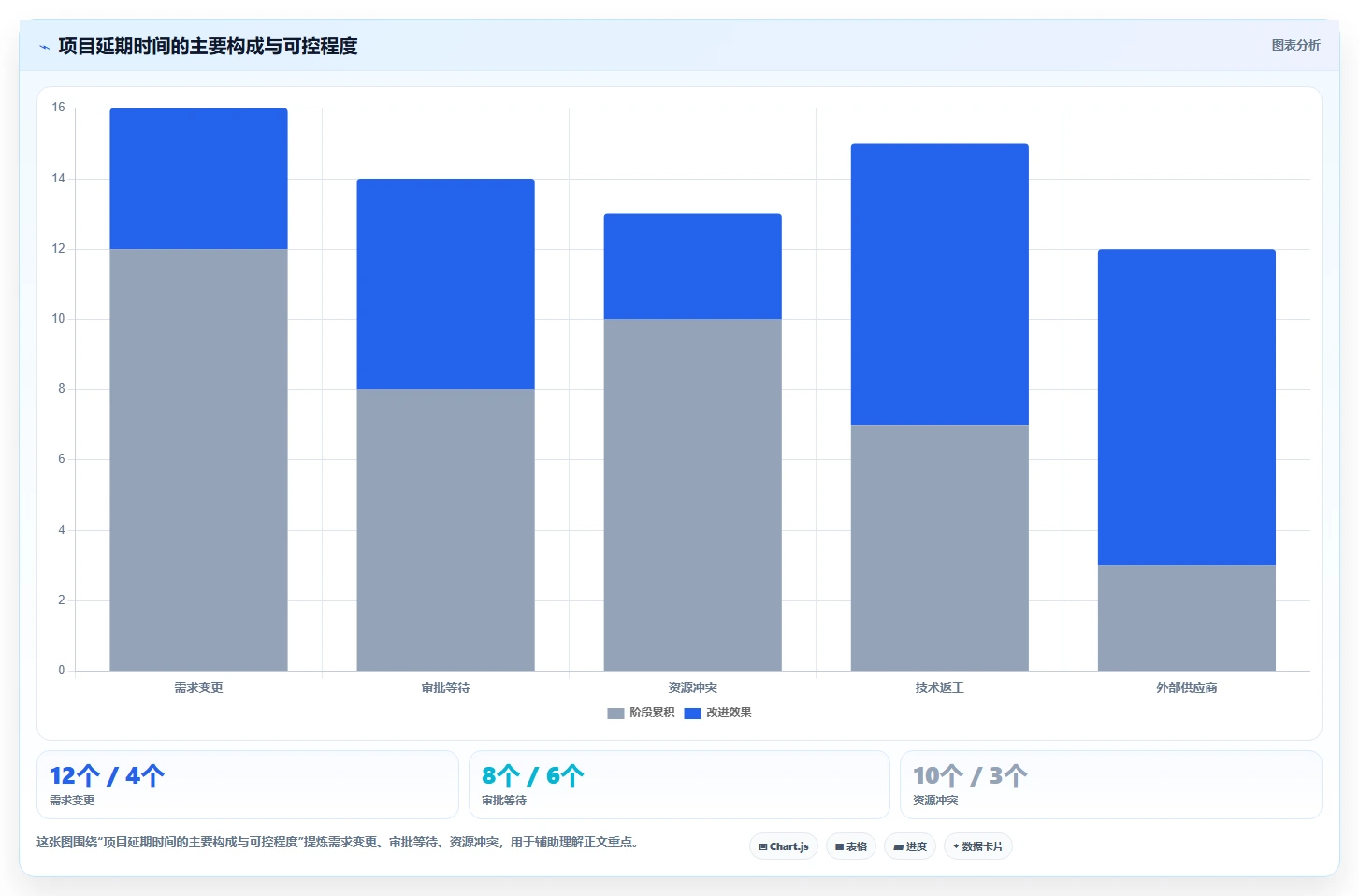Click the 图表分析 label
Viewport: 1359px width, 896px height.
(x=1295, y=45)
